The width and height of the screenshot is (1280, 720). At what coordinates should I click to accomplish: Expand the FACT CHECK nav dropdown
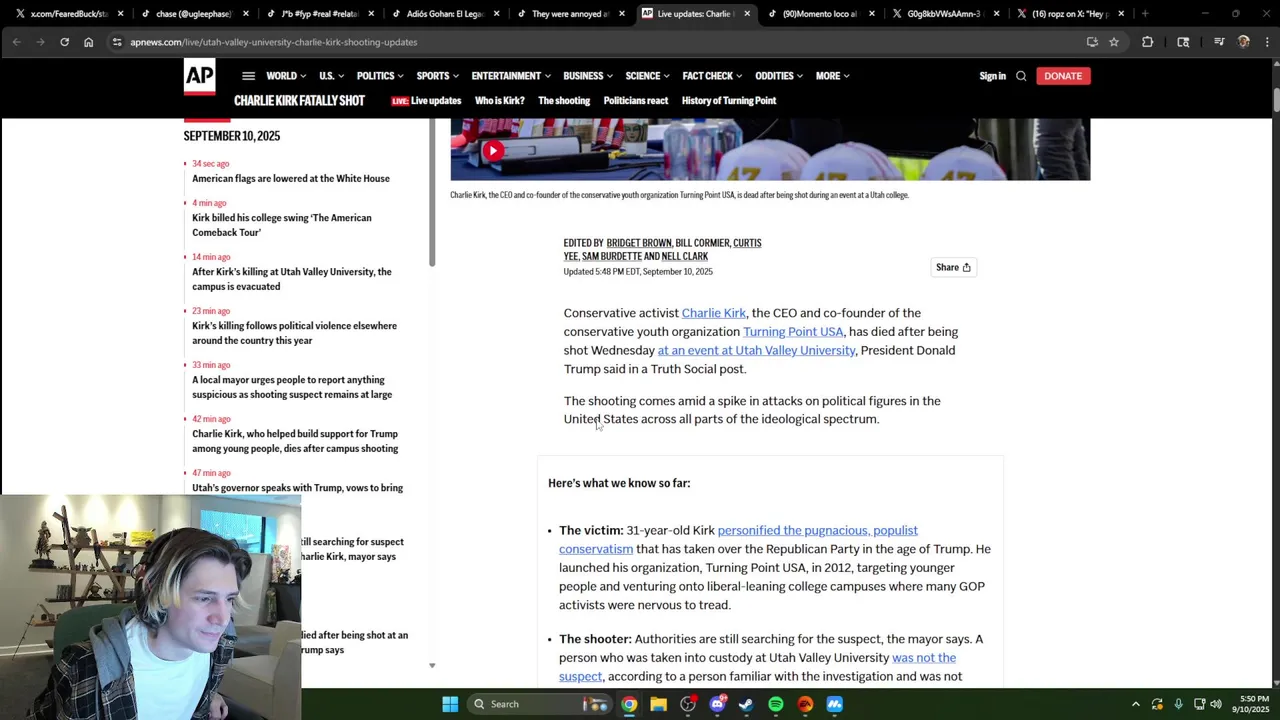click(712, 76)
